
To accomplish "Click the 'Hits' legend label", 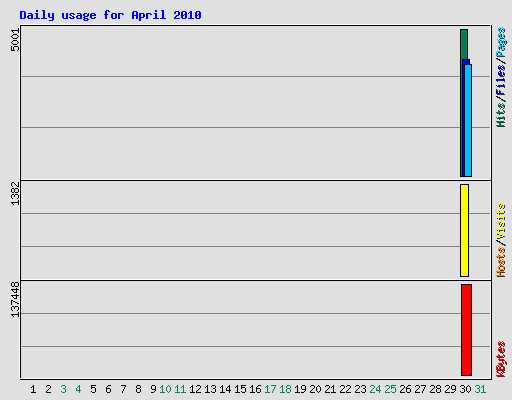I will click(501, 115).
